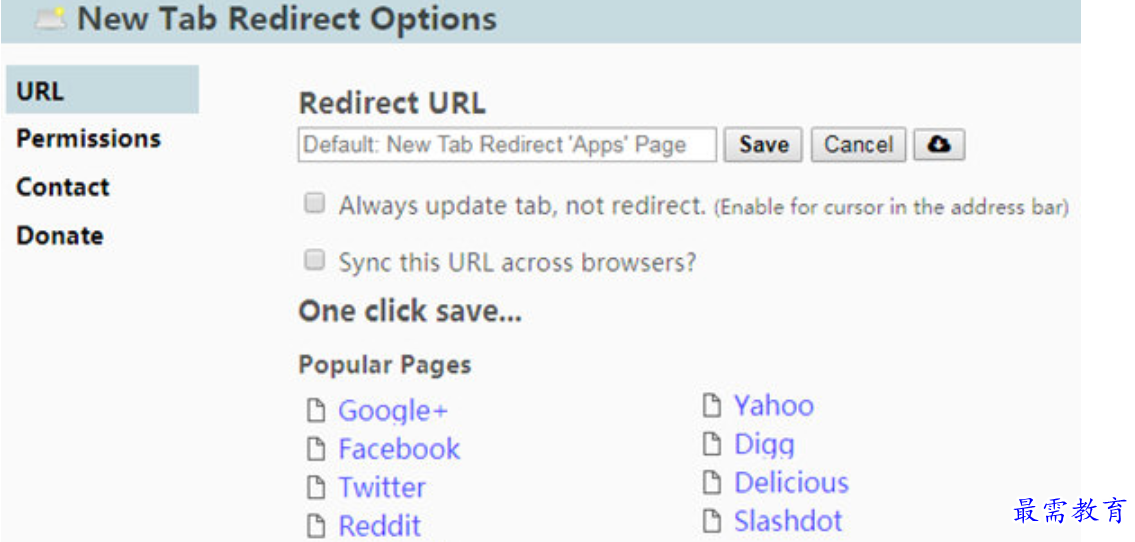The width and height of the screenshot is (1135, 542).
Task: Click the page icon beside Digg
Action: pyautogui.click(x=712, y=444)
